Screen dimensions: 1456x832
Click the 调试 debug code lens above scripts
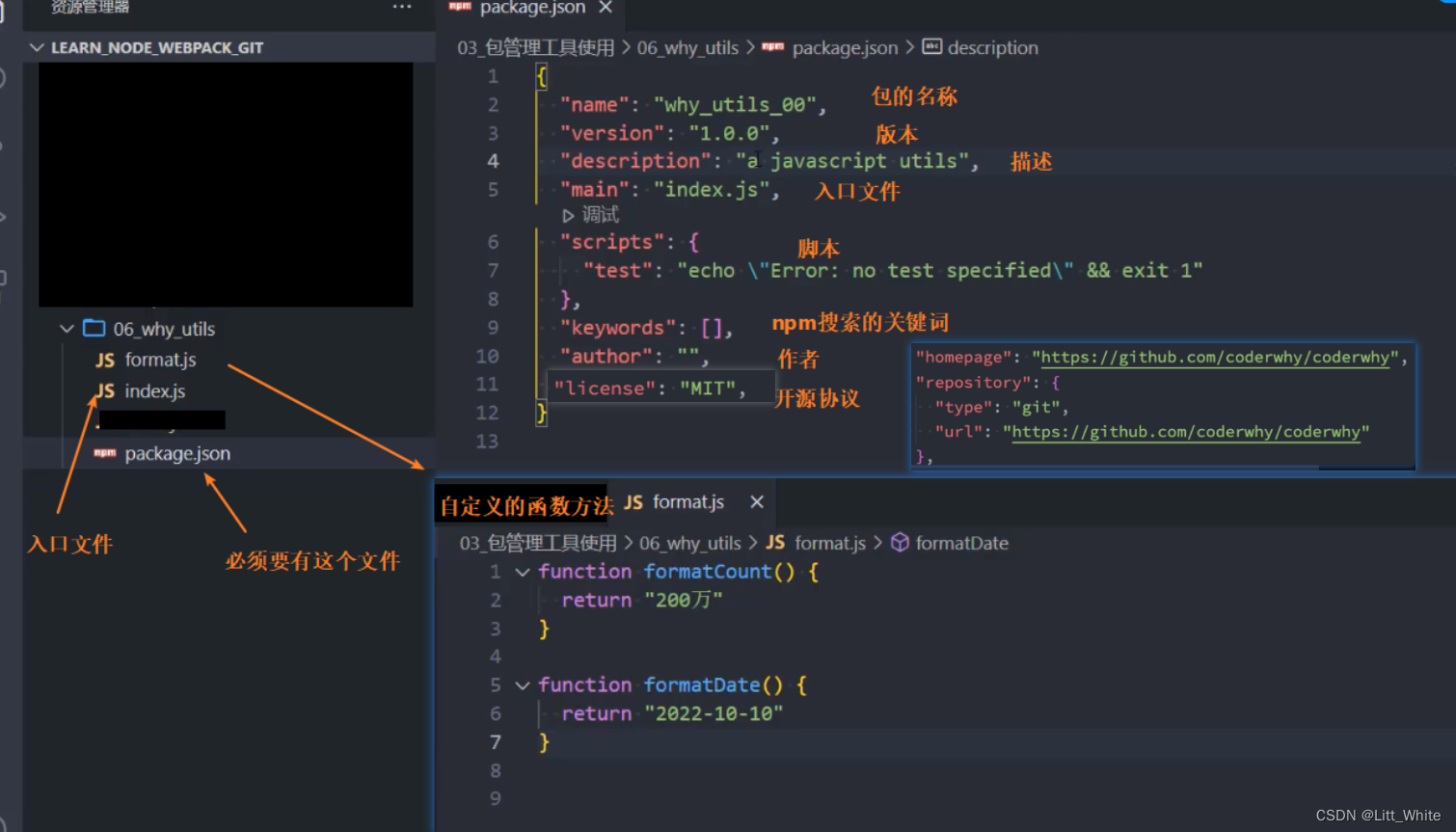[600, 215]
